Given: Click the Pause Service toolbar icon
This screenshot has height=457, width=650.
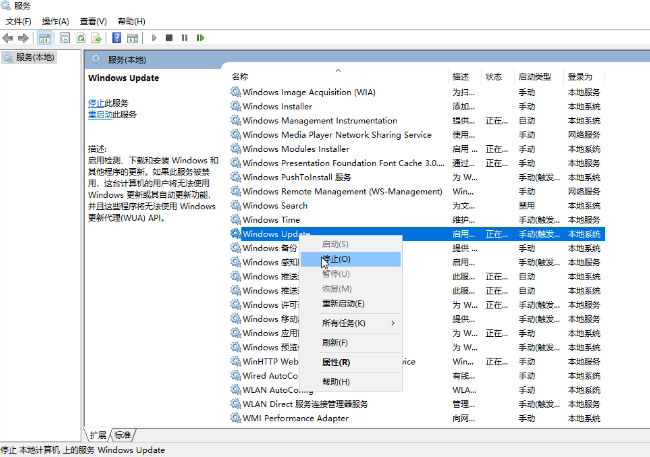Looking at the screenshot, I should [184, 38].
